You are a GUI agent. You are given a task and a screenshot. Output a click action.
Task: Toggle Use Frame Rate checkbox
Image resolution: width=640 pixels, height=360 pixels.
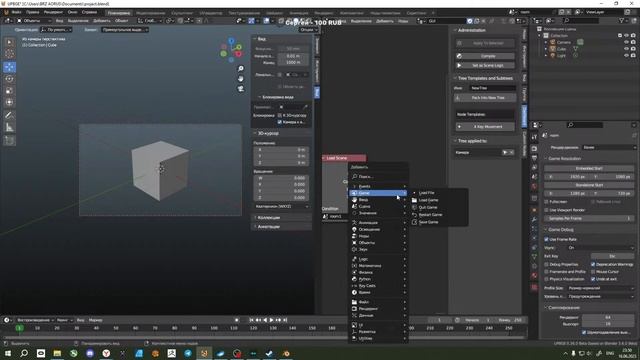[547, 239]
